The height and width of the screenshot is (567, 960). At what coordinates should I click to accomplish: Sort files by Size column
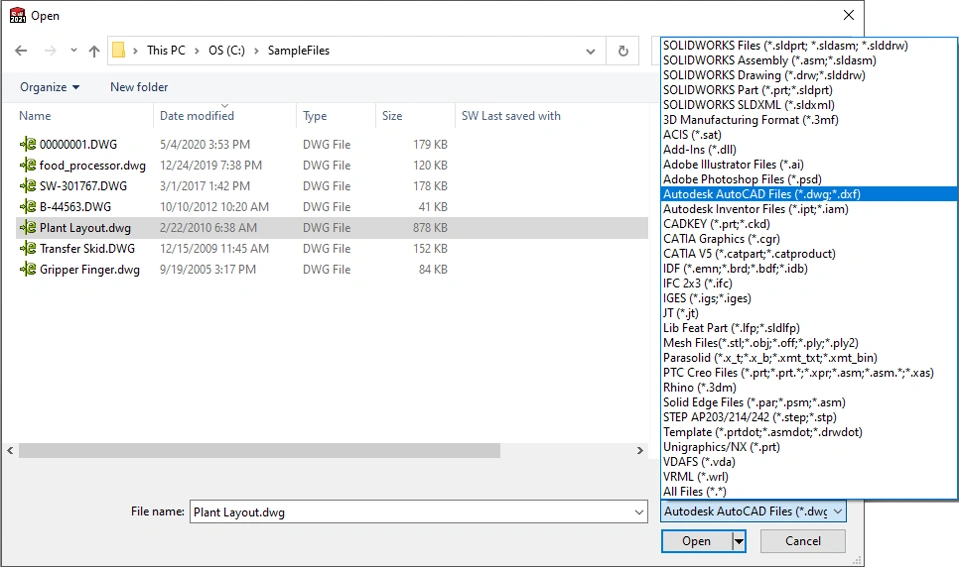392,116
